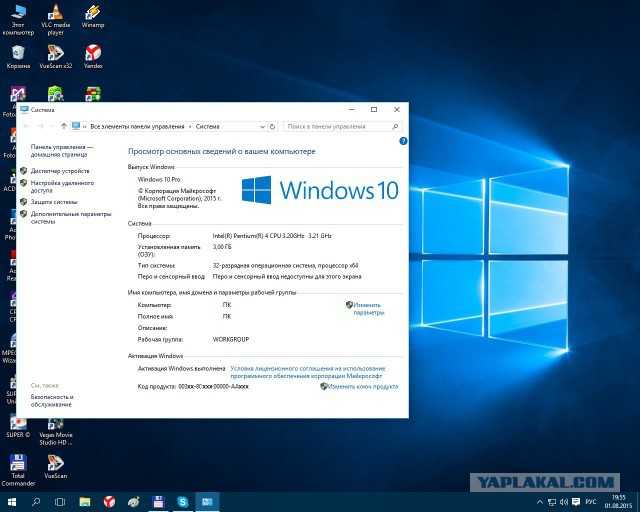Click the Система breadcrumb segment

[207, 127]
